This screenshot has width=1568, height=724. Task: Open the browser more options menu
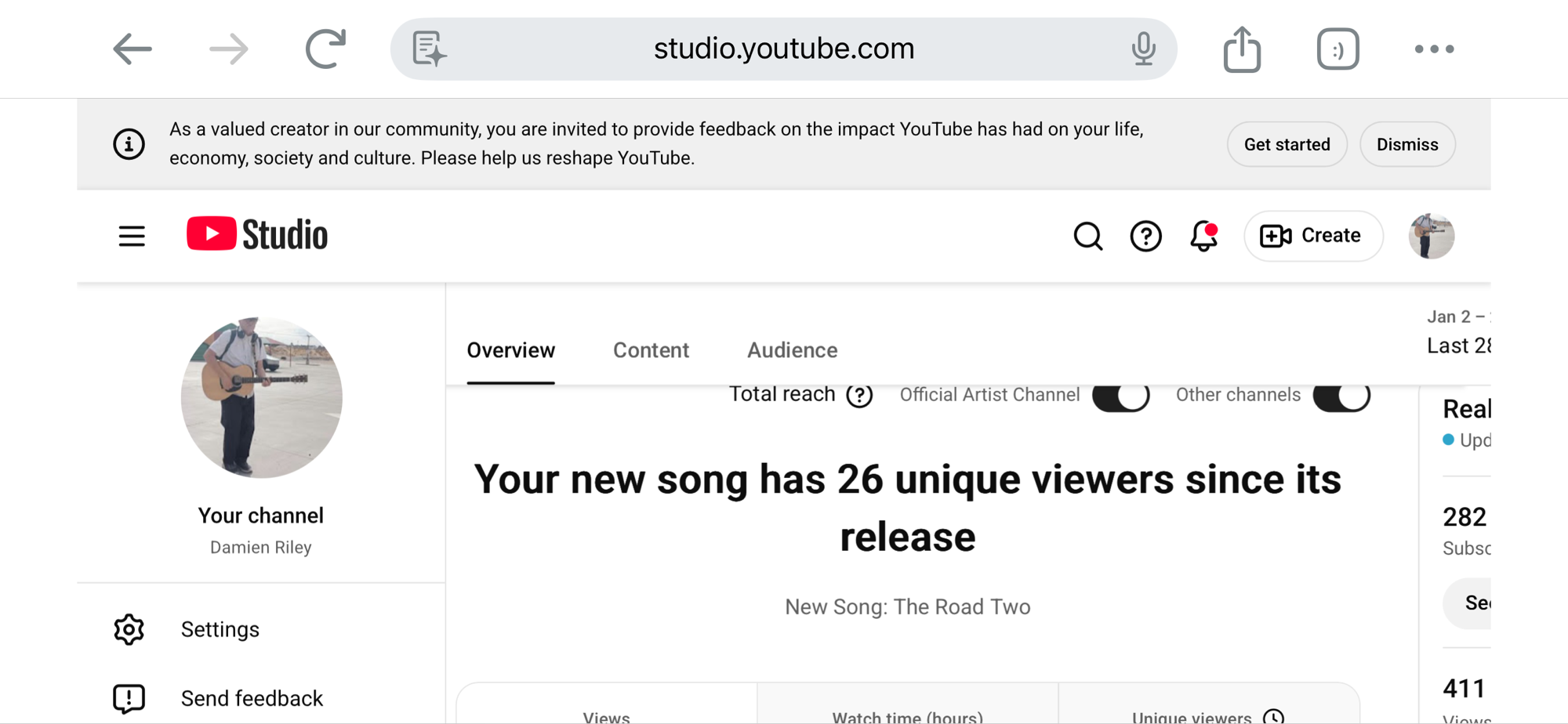pyautogui.click(x=1434, y=49)
